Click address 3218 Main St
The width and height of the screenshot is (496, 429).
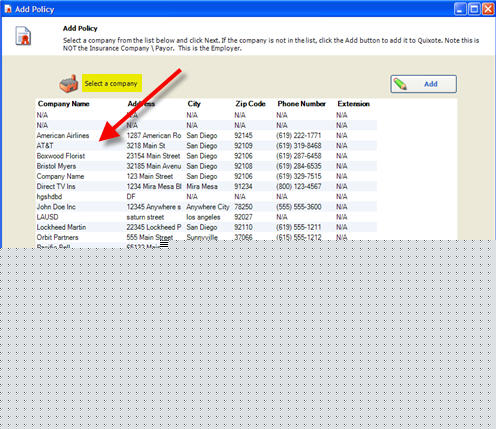pyautogui.click(x=146, y=146)
